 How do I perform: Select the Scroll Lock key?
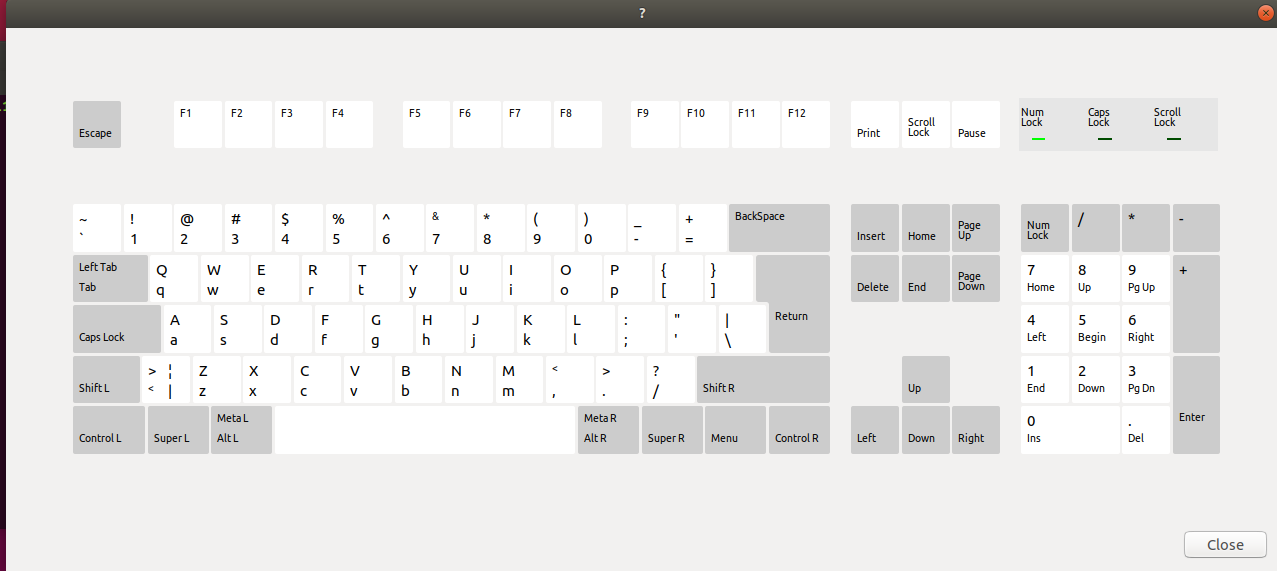(926, 124)
